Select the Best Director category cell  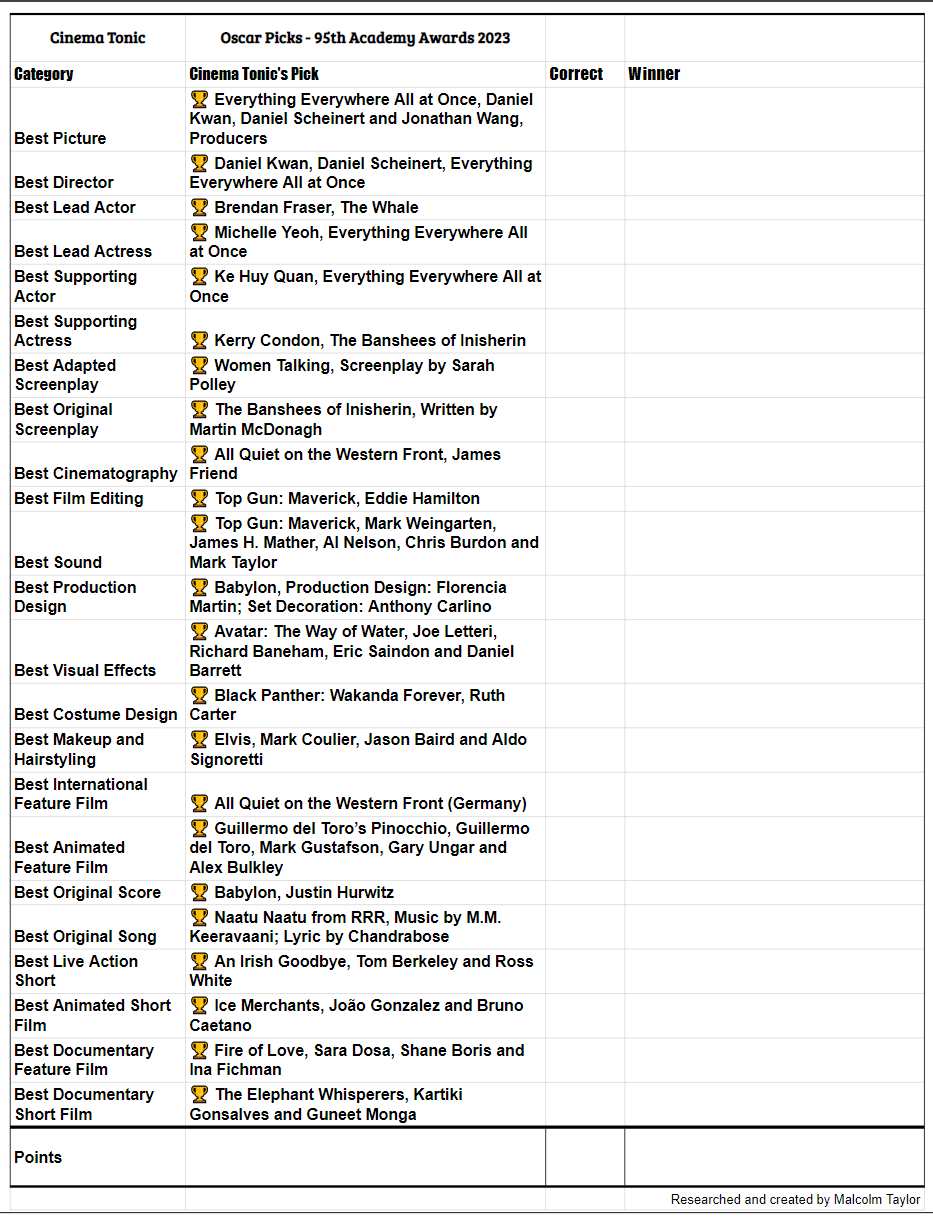98,173
